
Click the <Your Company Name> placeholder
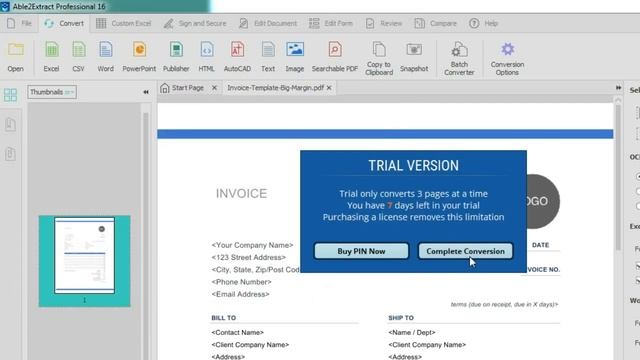pos(252,245)
